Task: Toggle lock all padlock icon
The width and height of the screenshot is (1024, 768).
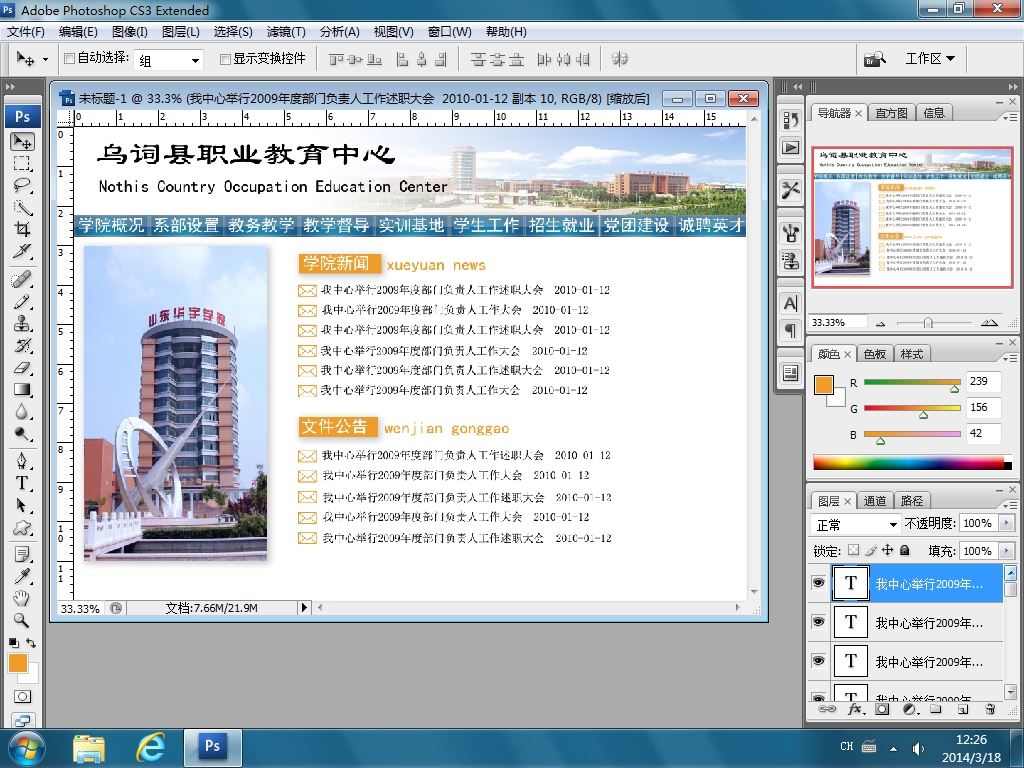Action: (x=904, y=551)
